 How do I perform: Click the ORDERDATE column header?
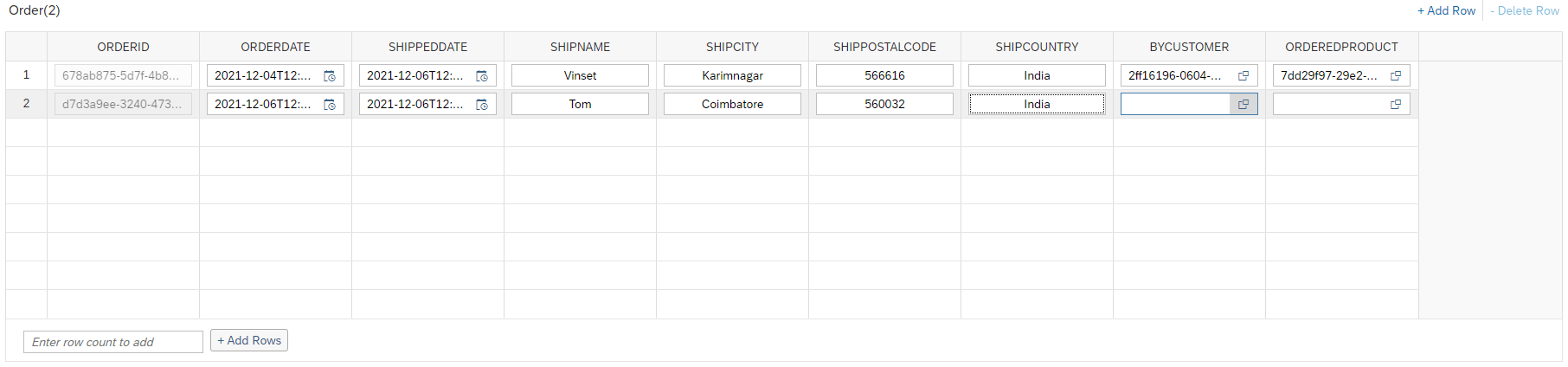point(275,47)
